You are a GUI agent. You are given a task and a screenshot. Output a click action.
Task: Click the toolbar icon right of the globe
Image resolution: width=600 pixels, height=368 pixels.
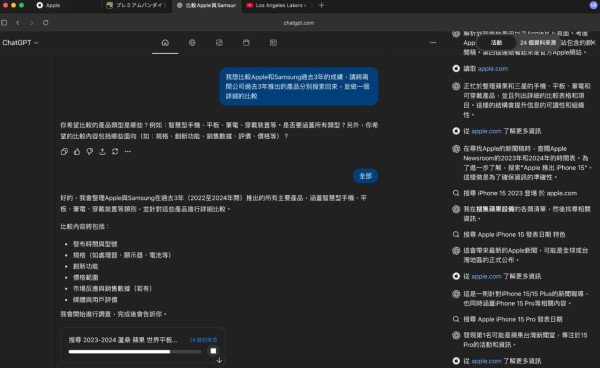tap(219, 43)
